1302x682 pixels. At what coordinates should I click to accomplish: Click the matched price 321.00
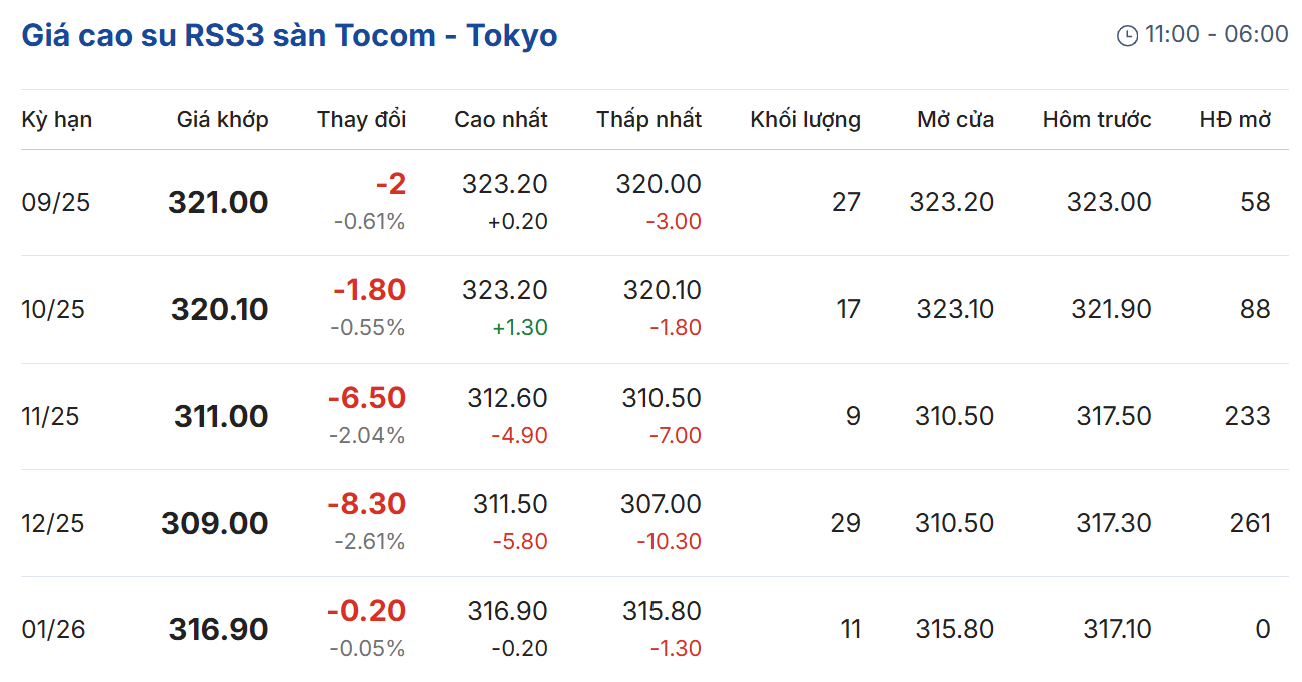(x=218, y=203)
